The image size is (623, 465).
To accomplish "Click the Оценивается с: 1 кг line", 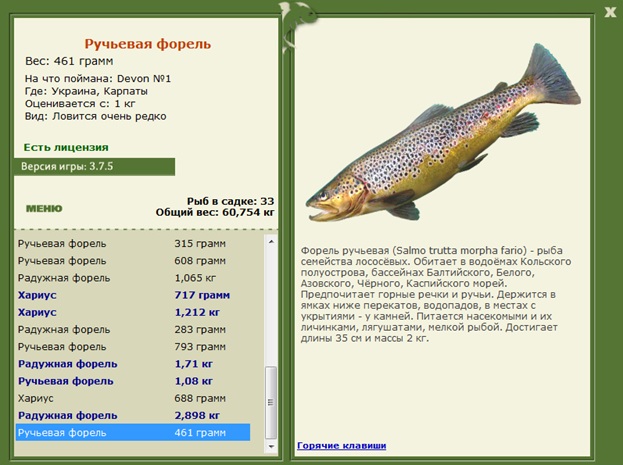I will (80, 104).
